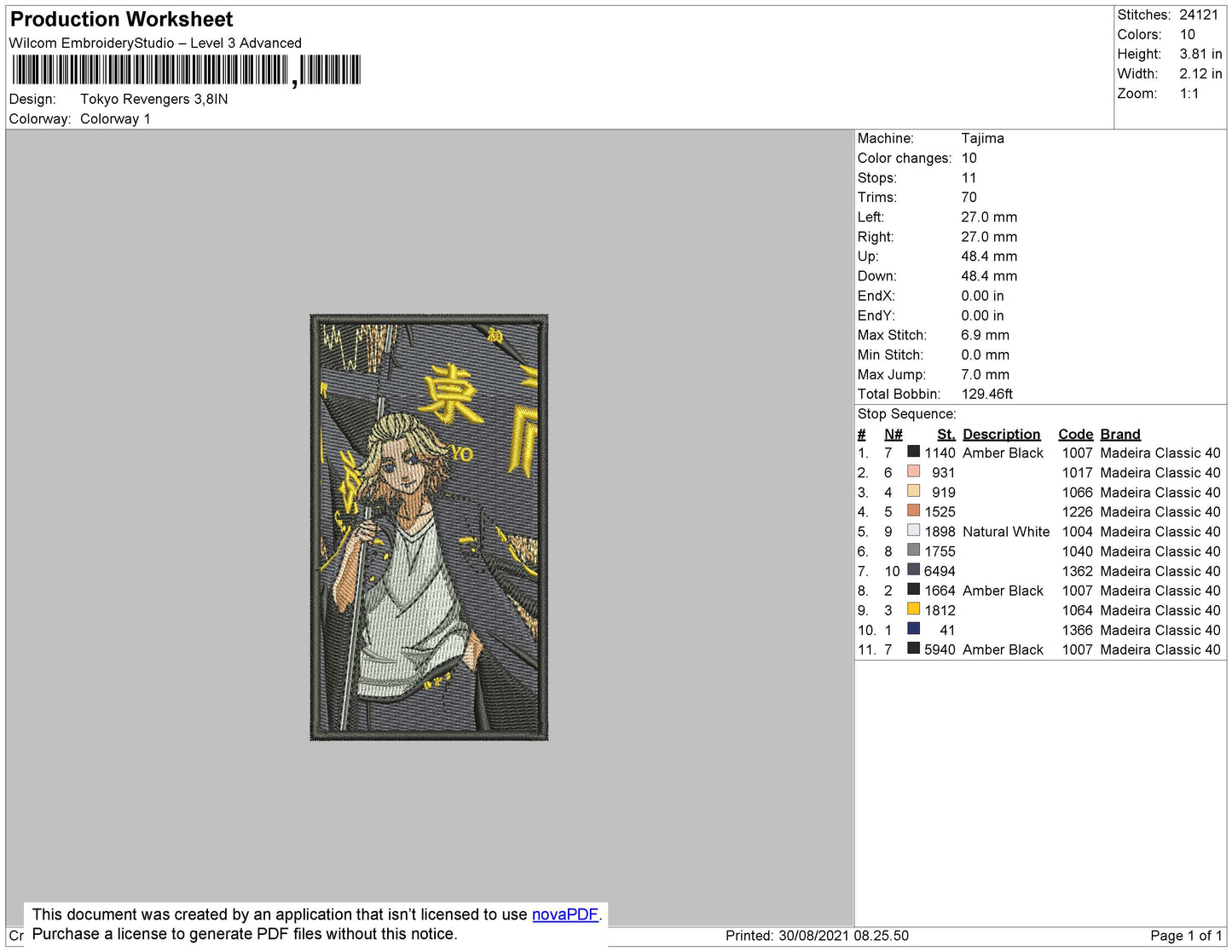Click stitch count '6494' in row 7

pos(940,572)
